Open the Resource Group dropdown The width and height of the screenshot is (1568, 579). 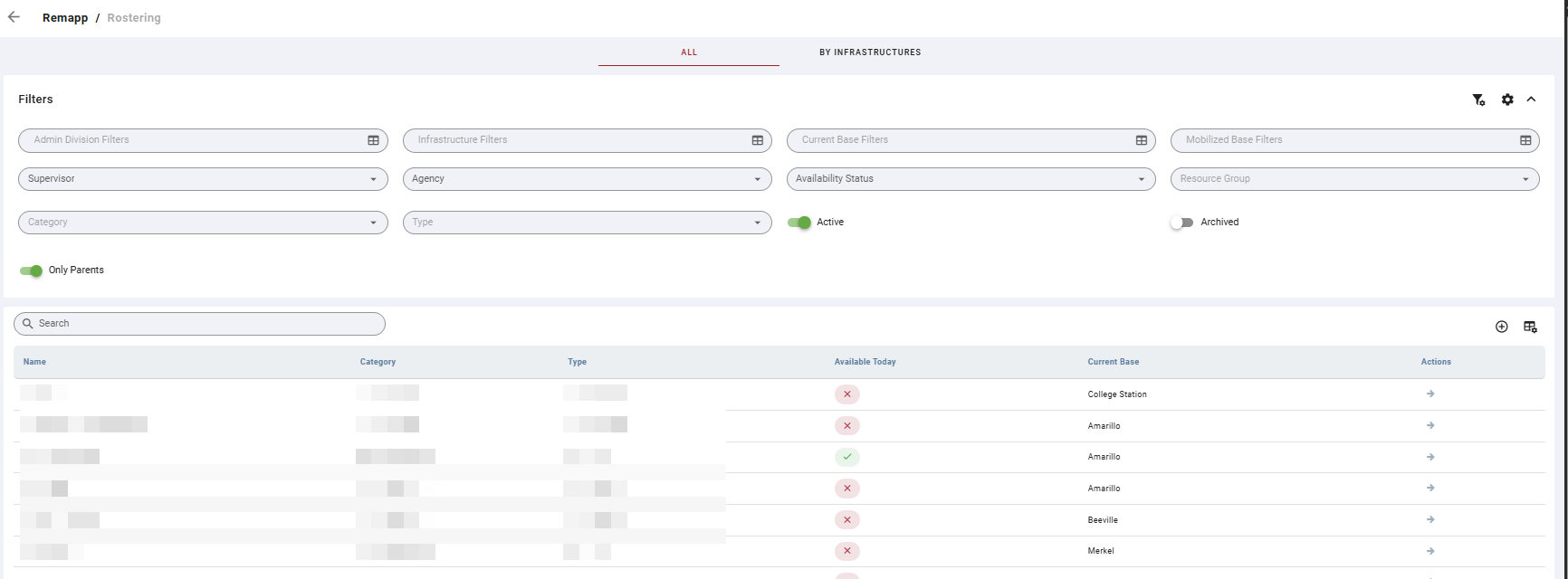(1354, 179)
